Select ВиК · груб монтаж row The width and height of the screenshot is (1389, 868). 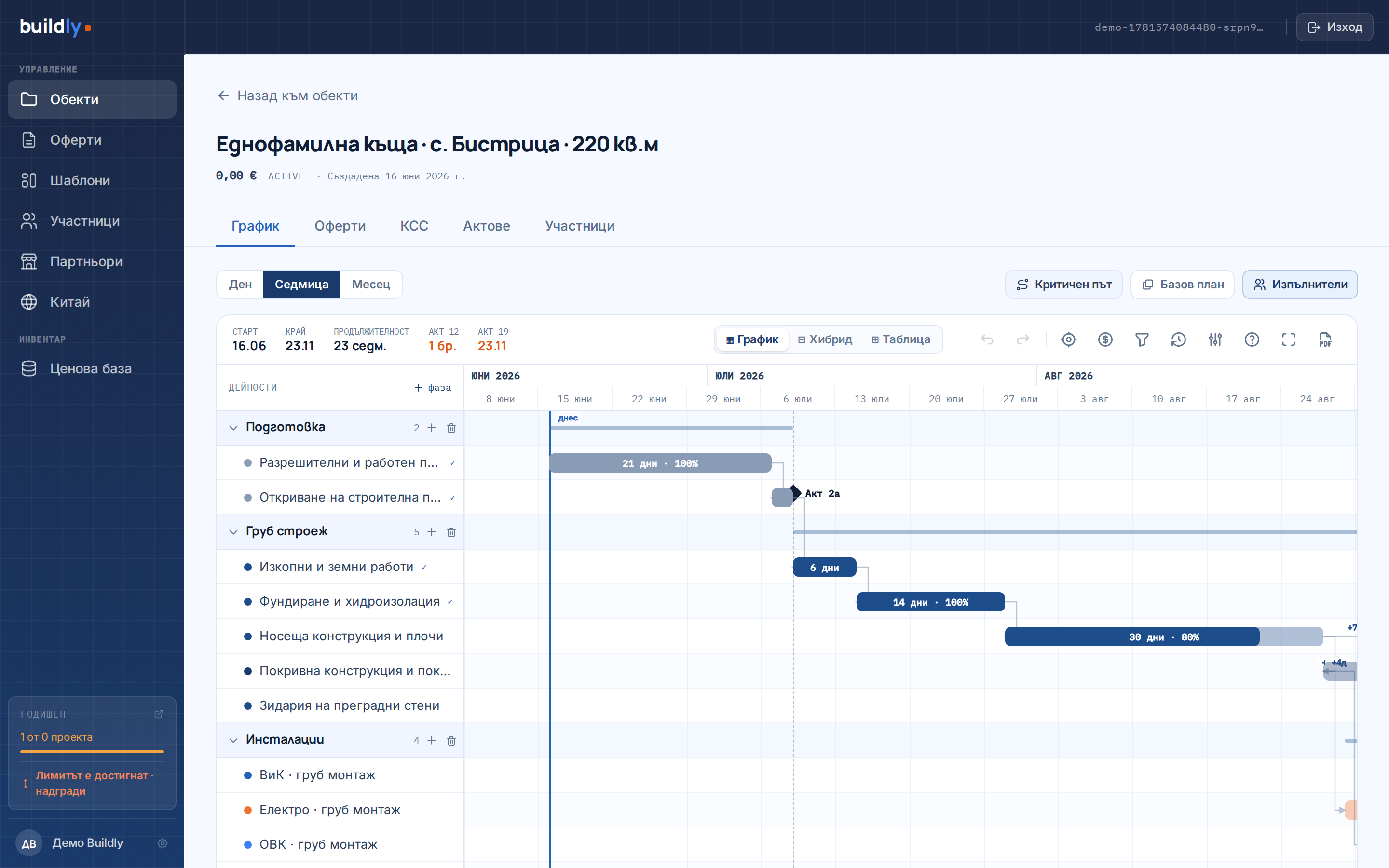pyautogui.click(x=340, y=775)
